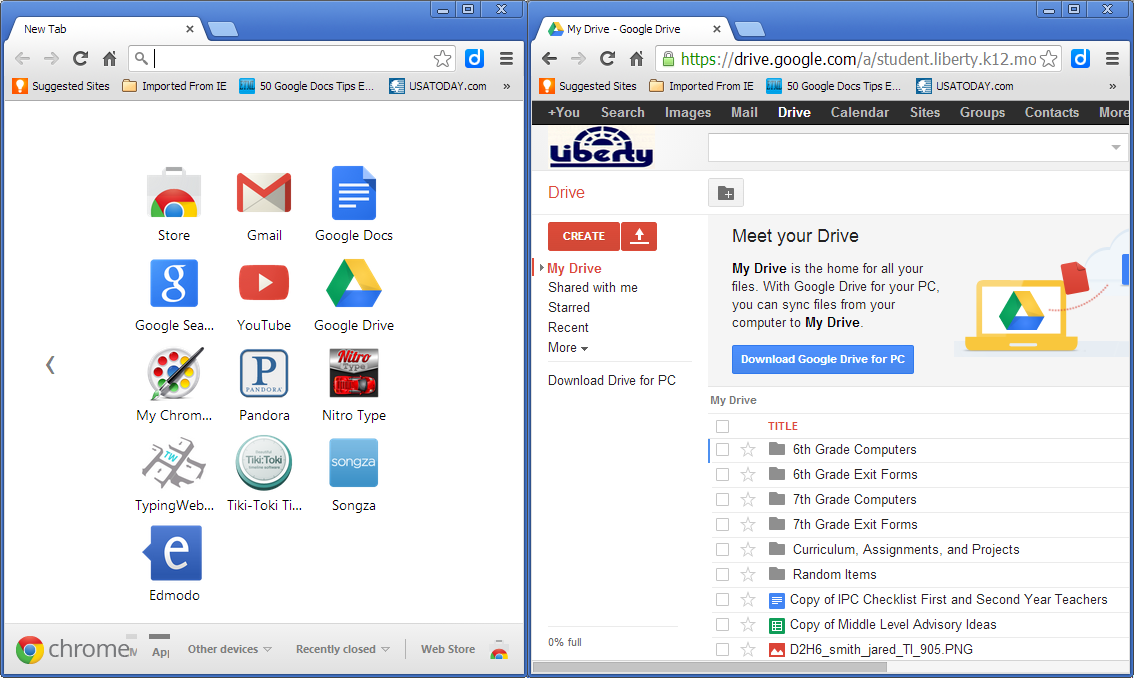Click the Web Store icon in the New Tab footer

[x=499, y=650]
